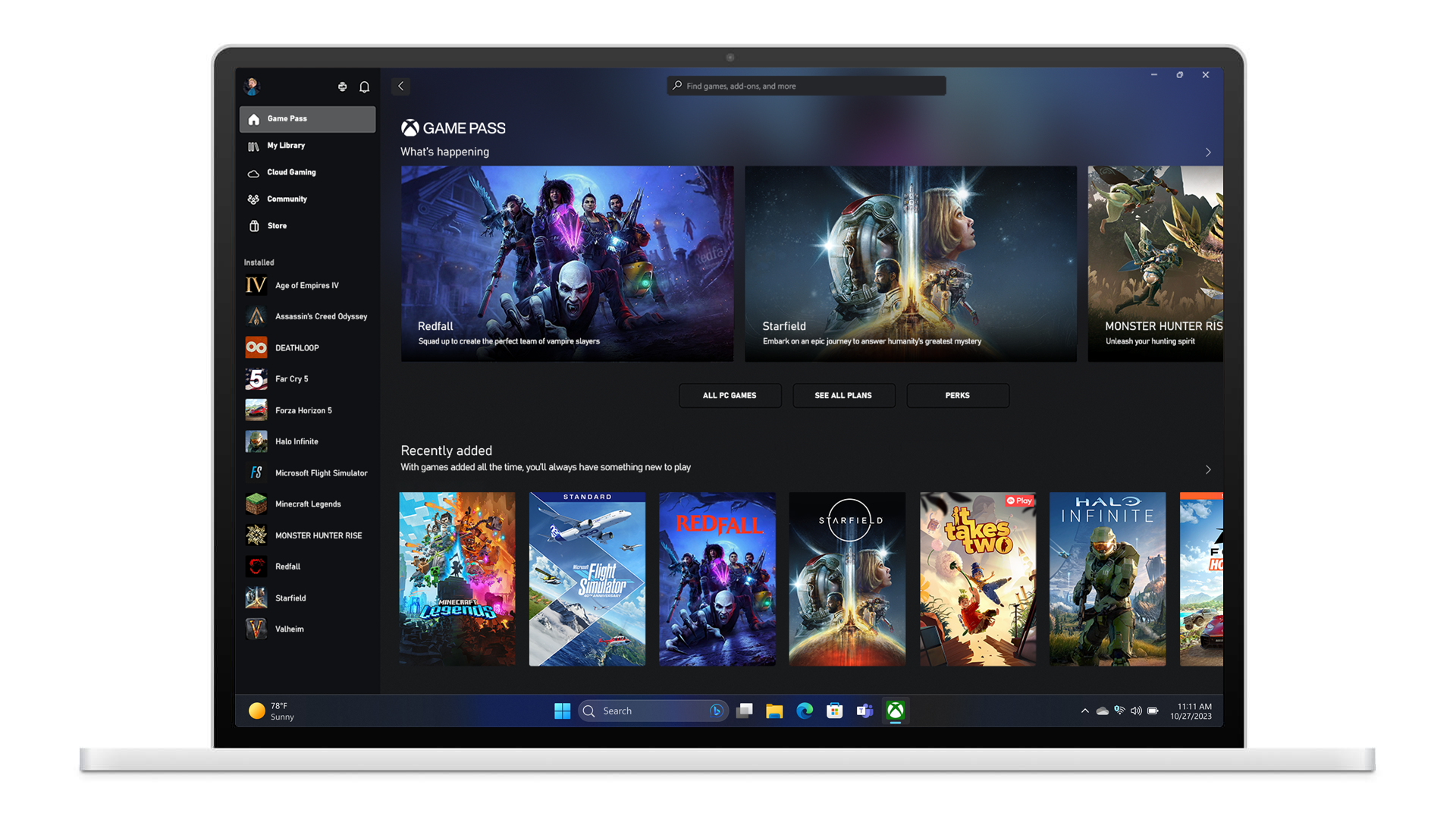Open Starfield icon in Installed list
The image size is (1456, 819).
tap(256, 598)
